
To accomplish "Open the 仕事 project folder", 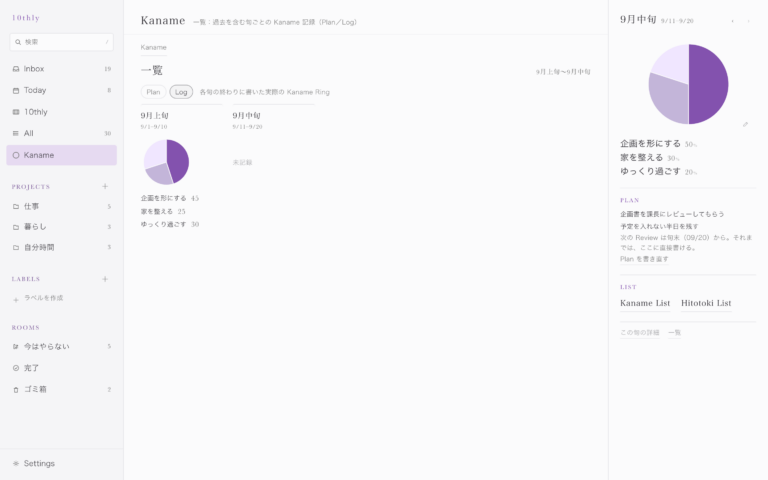I will [62, 207].
